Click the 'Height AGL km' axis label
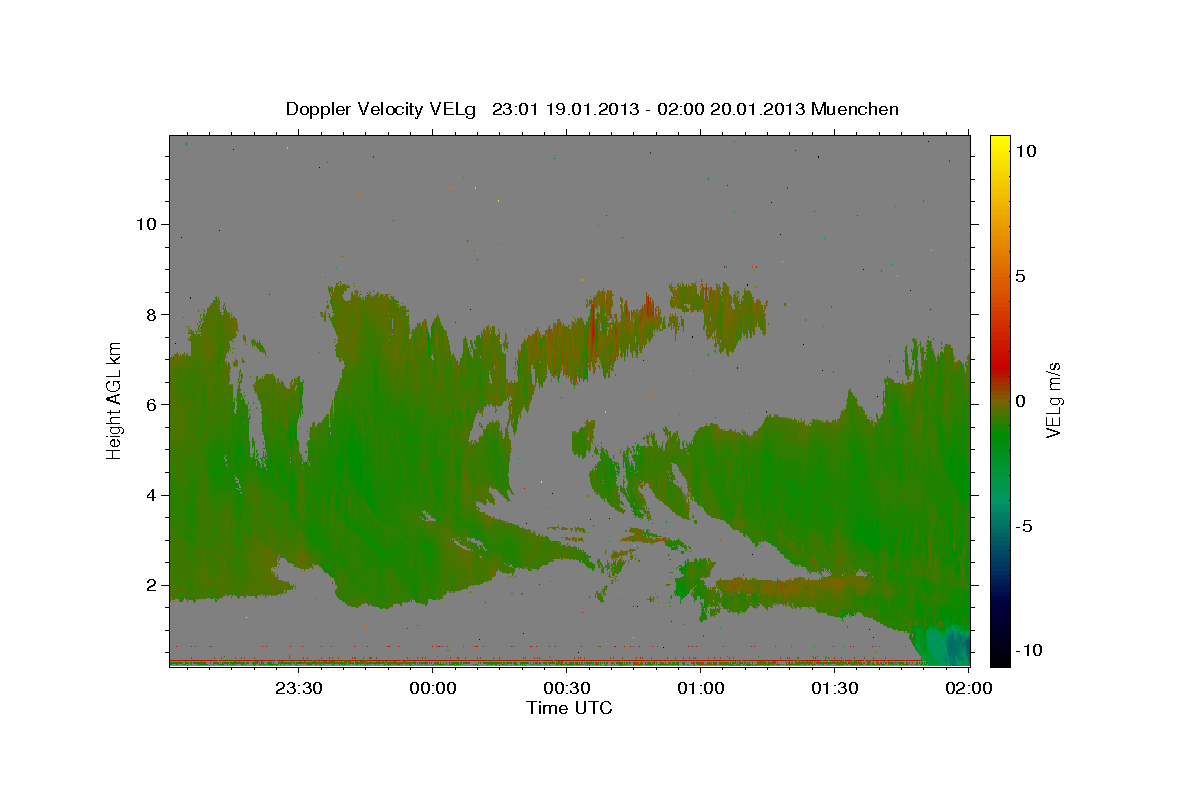1200x800 pixels. pos(115,400)
